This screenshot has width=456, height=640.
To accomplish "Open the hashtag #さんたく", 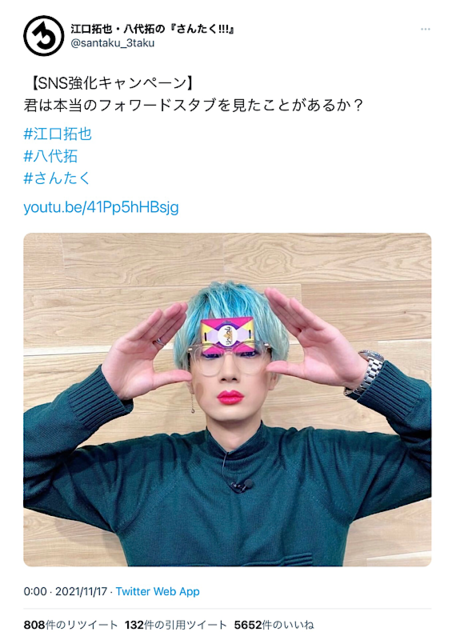I will click(57, 178).
